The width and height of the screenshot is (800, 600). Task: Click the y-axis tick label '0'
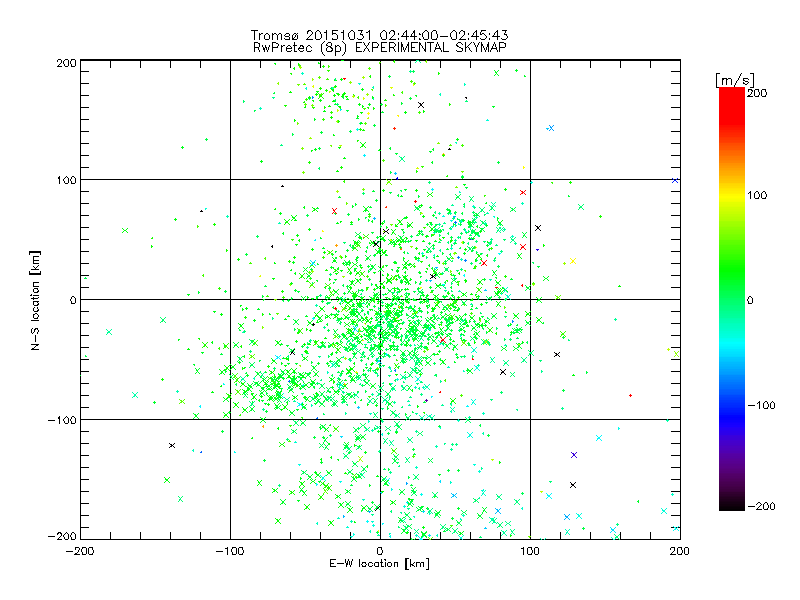point(73,300)
